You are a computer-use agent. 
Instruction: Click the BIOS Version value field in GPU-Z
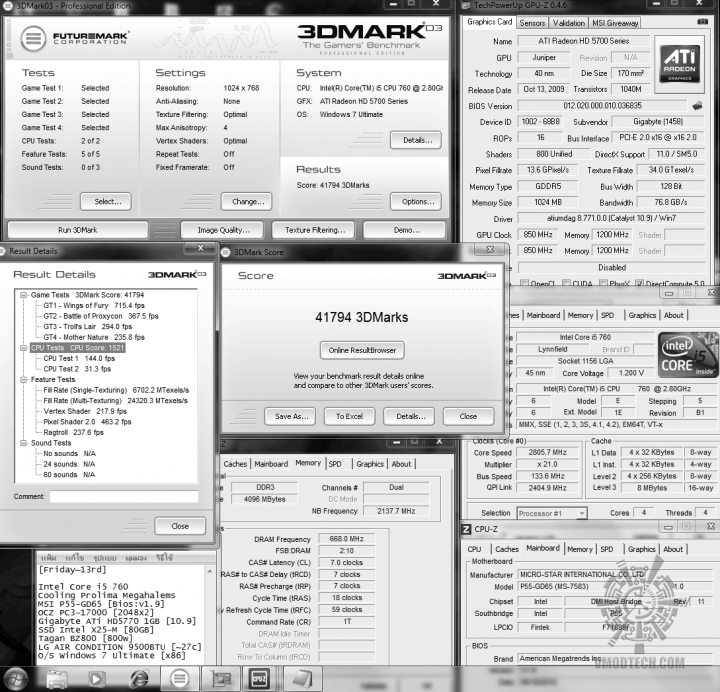point(602,106)
